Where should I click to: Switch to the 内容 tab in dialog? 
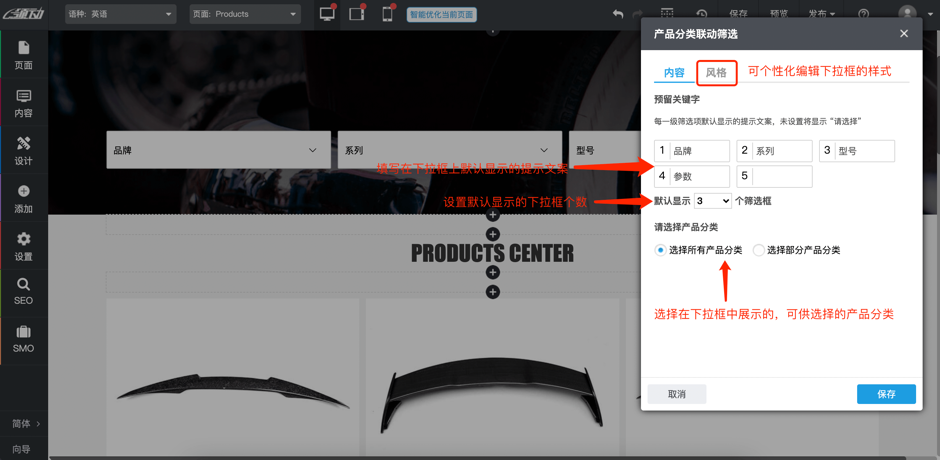coord(674,73)
